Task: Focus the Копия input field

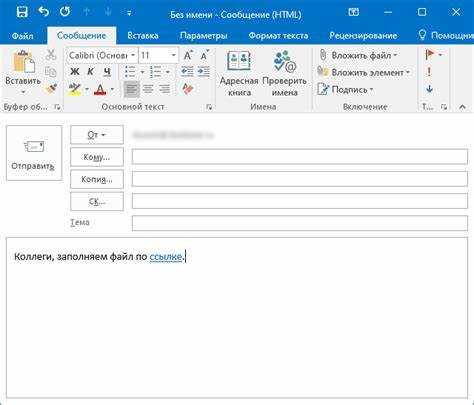Action: tap(300, 179)
